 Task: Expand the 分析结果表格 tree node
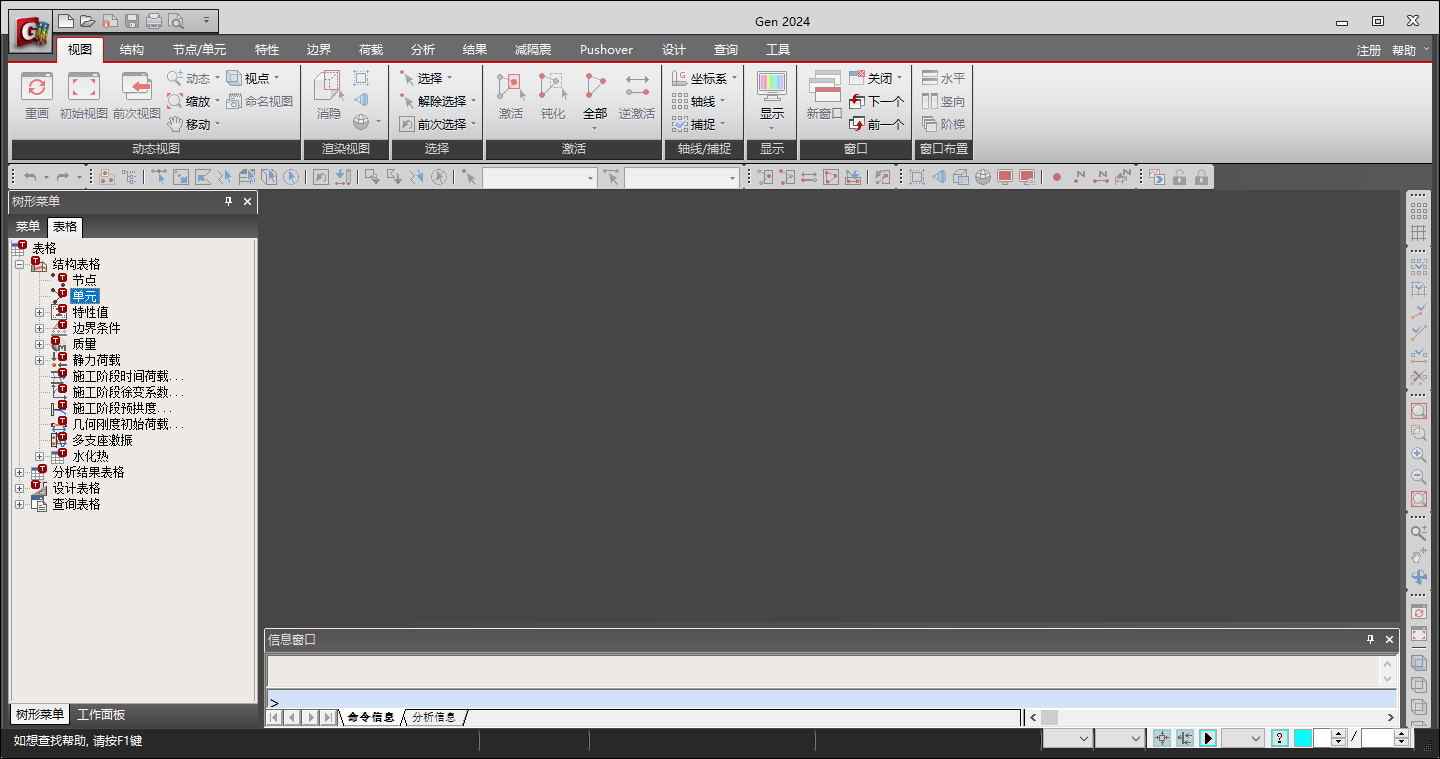point(19,473)
